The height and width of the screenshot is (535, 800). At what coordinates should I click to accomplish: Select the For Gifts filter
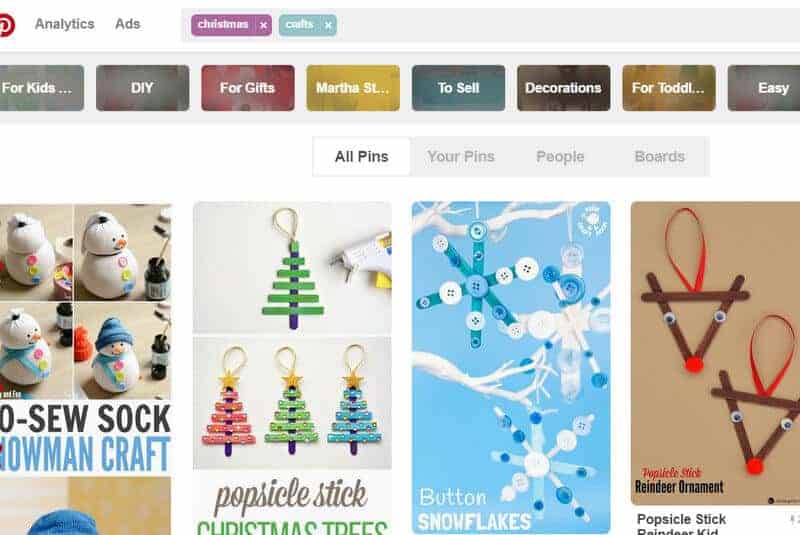pyautogui.click(x=247, y=88)
